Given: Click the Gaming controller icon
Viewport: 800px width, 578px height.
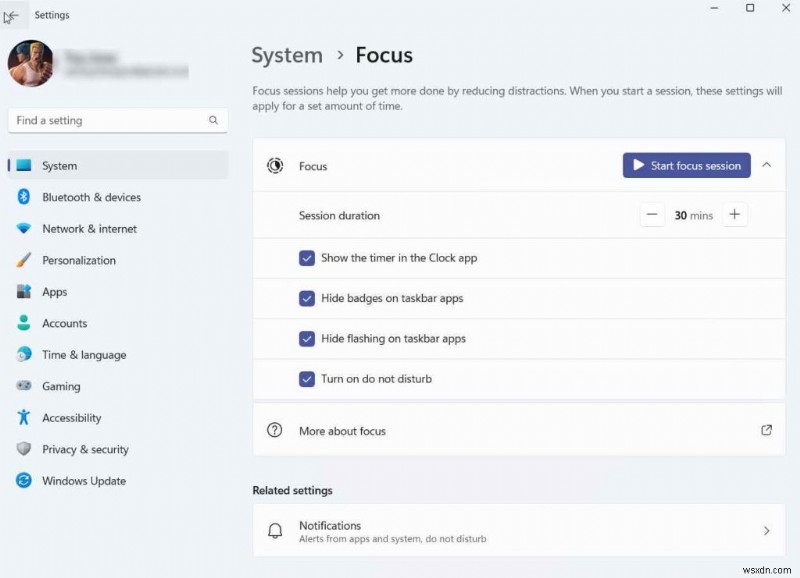Looking at the screenshot, I should (x=24, y=386).
